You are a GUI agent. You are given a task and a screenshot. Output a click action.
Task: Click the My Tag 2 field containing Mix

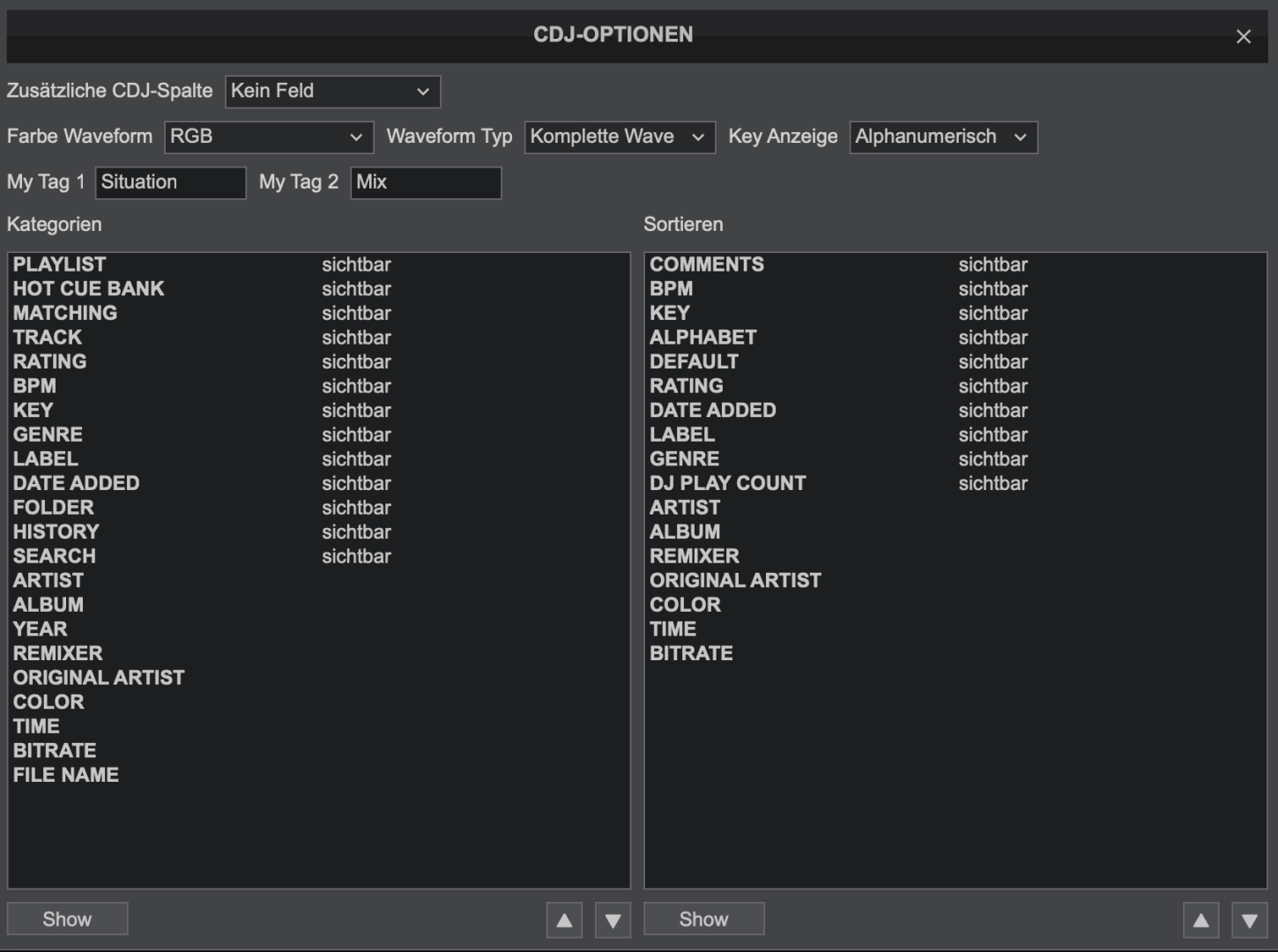425,182
